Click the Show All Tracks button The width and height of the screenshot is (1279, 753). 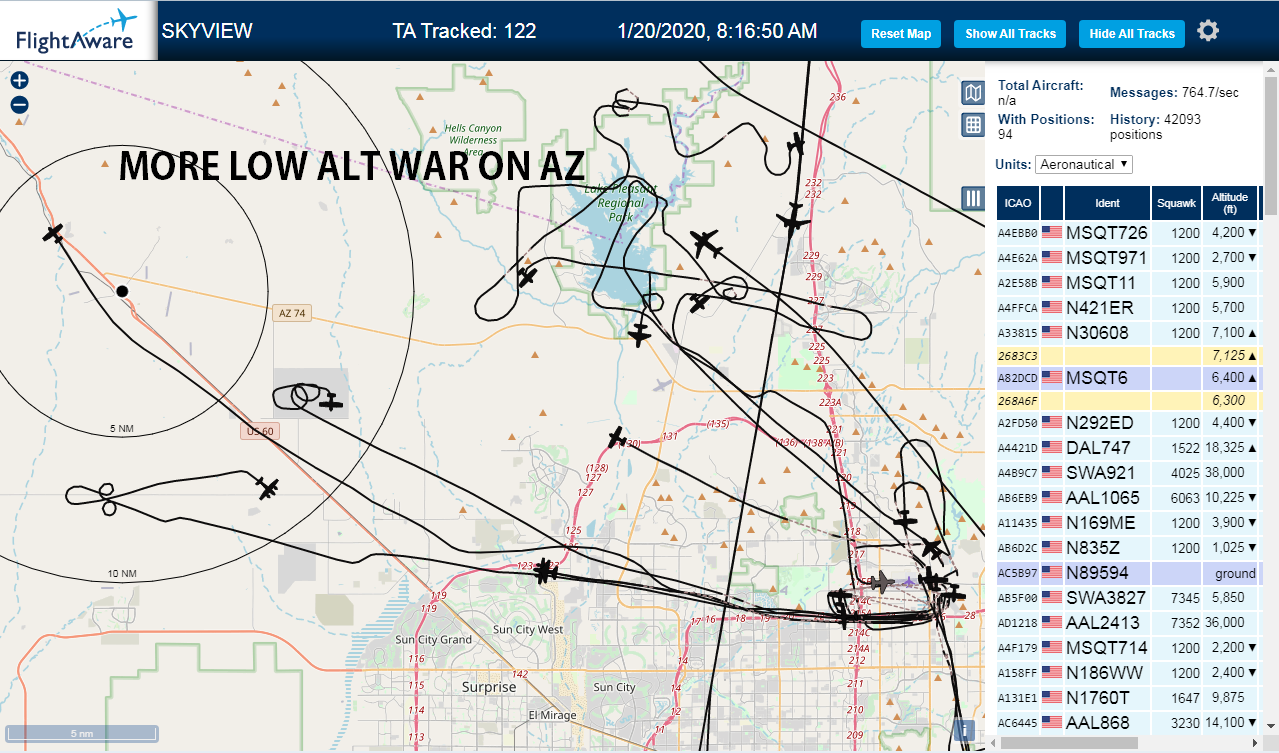1010,33
